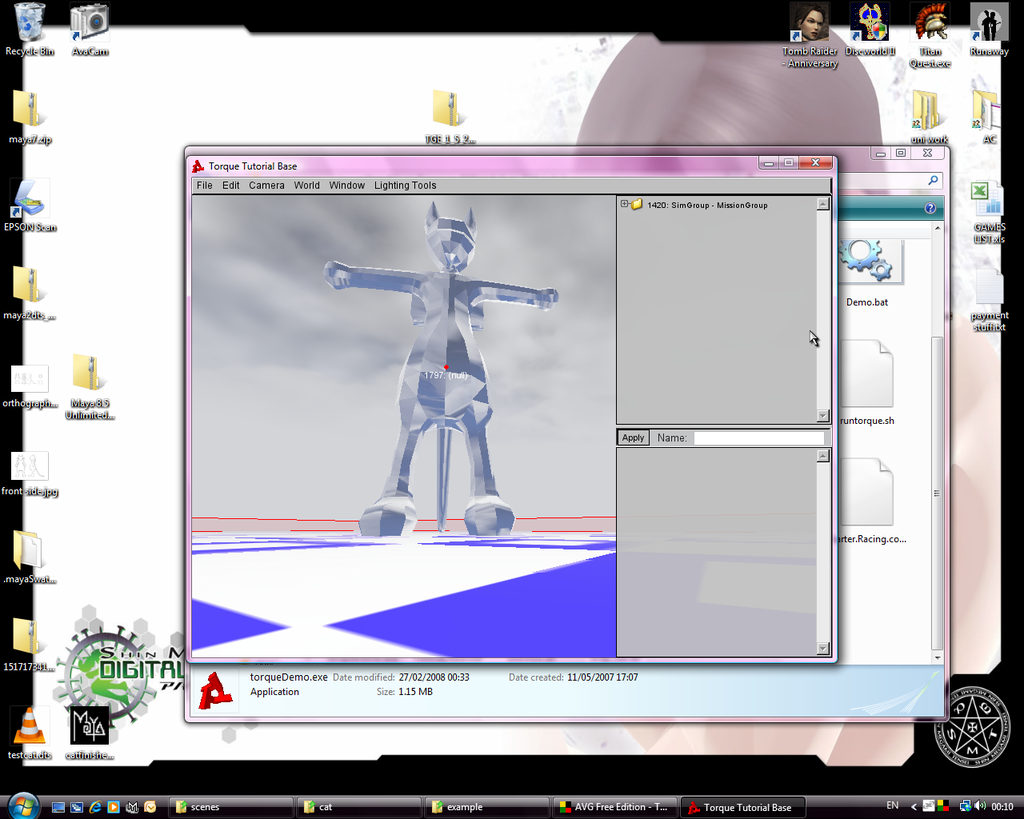Open the testcat.dts VLC file icon
1024x819 pixels.
(x=29, y=725)
